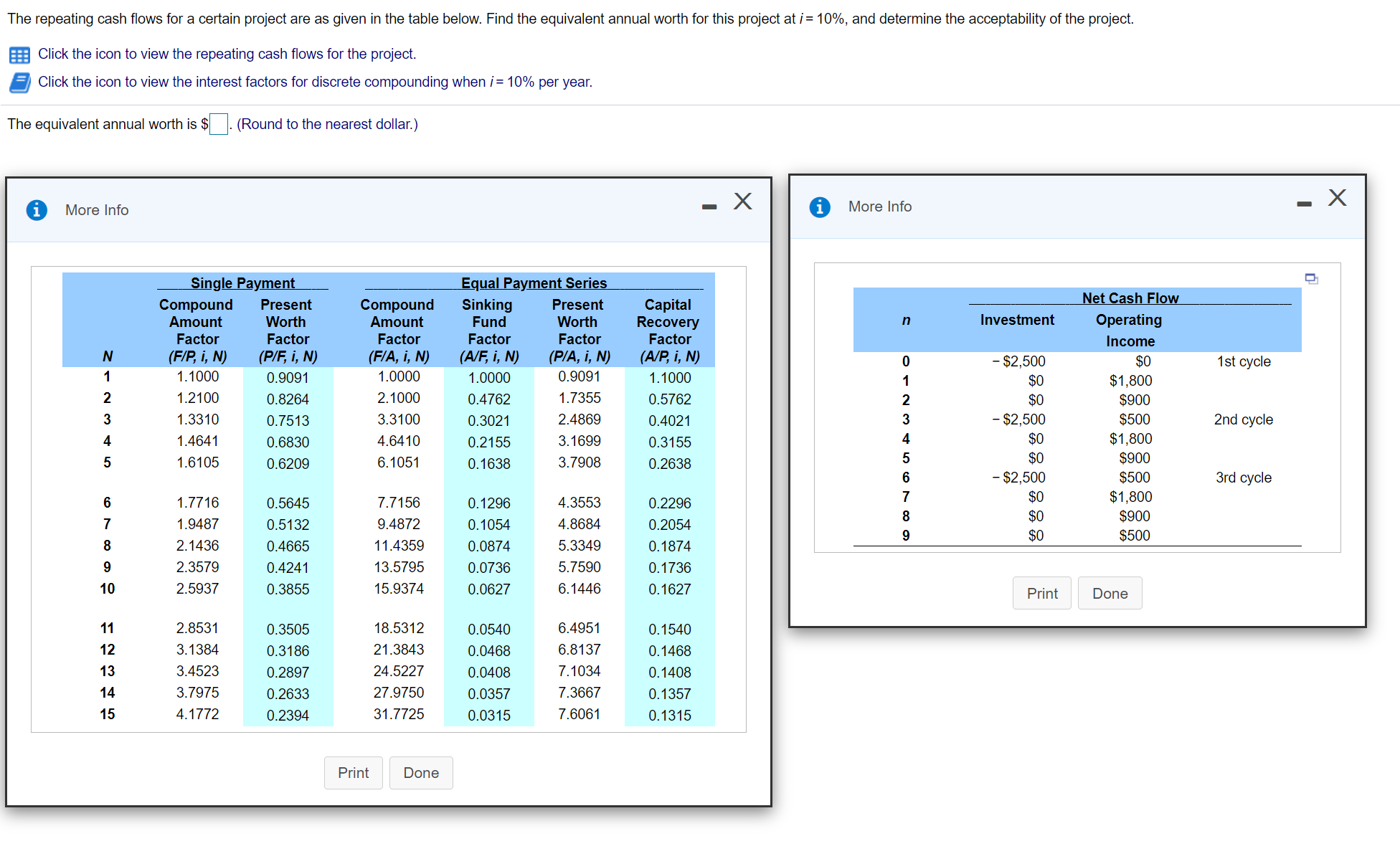Click the '(Round to the nearest dollar.)' note
Image resolution: width=1400 pixels, height=859 pixels.
[327, 124]
